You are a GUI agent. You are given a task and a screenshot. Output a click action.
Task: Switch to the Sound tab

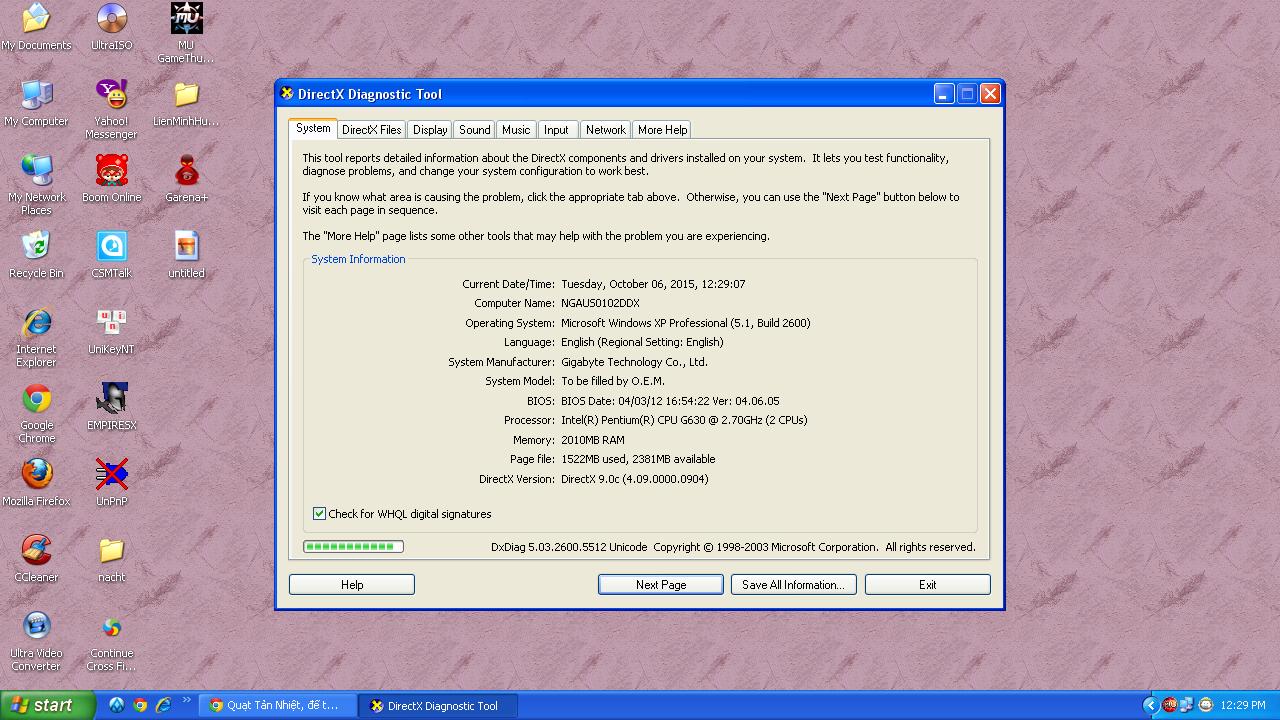pos(475,130)
